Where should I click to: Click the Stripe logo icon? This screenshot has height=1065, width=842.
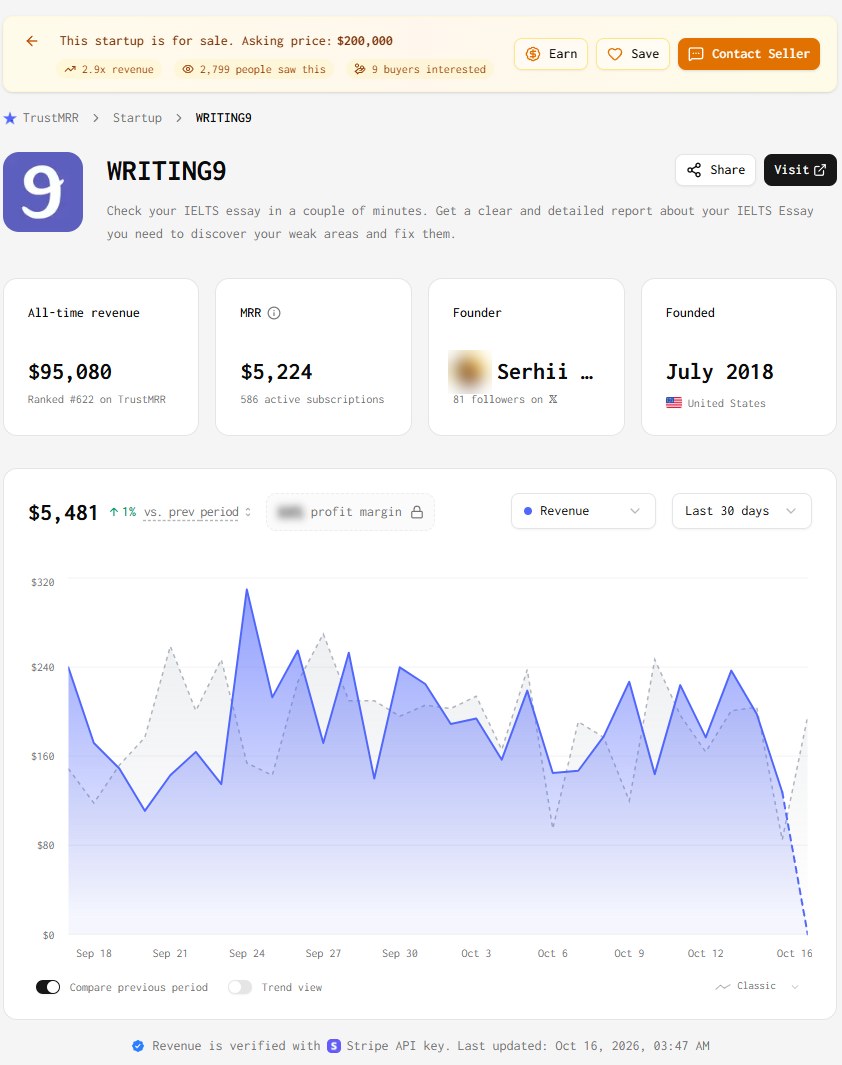333,1046
